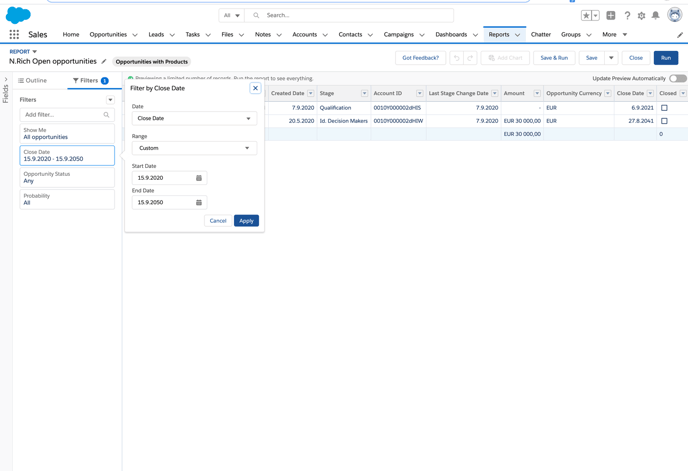Viewport: 688px width, 471px height.
Task: Click the Id. Decision Makers stage cell
Action: point(344,121)
